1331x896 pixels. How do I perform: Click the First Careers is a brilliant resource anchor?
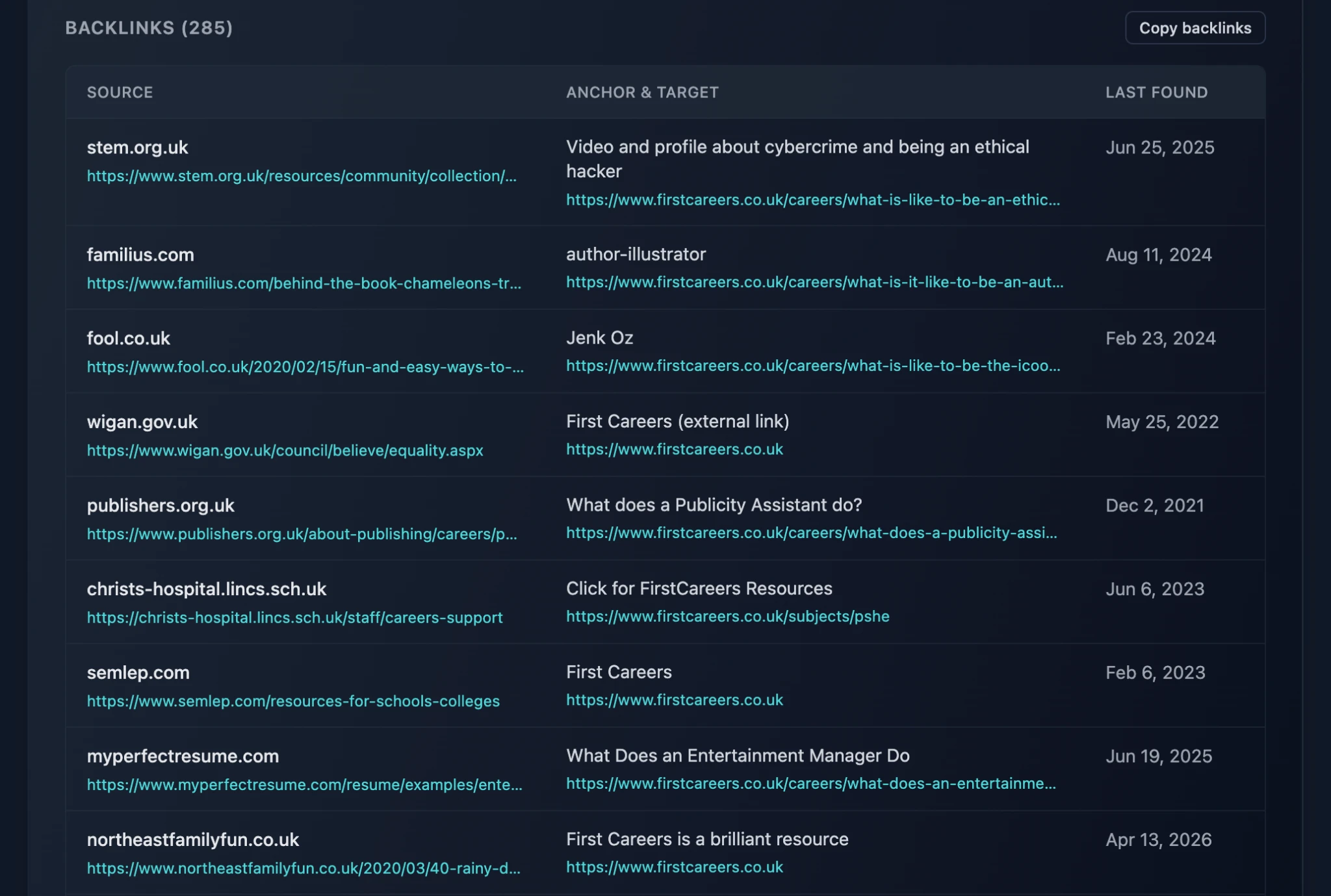pos(707,839)
